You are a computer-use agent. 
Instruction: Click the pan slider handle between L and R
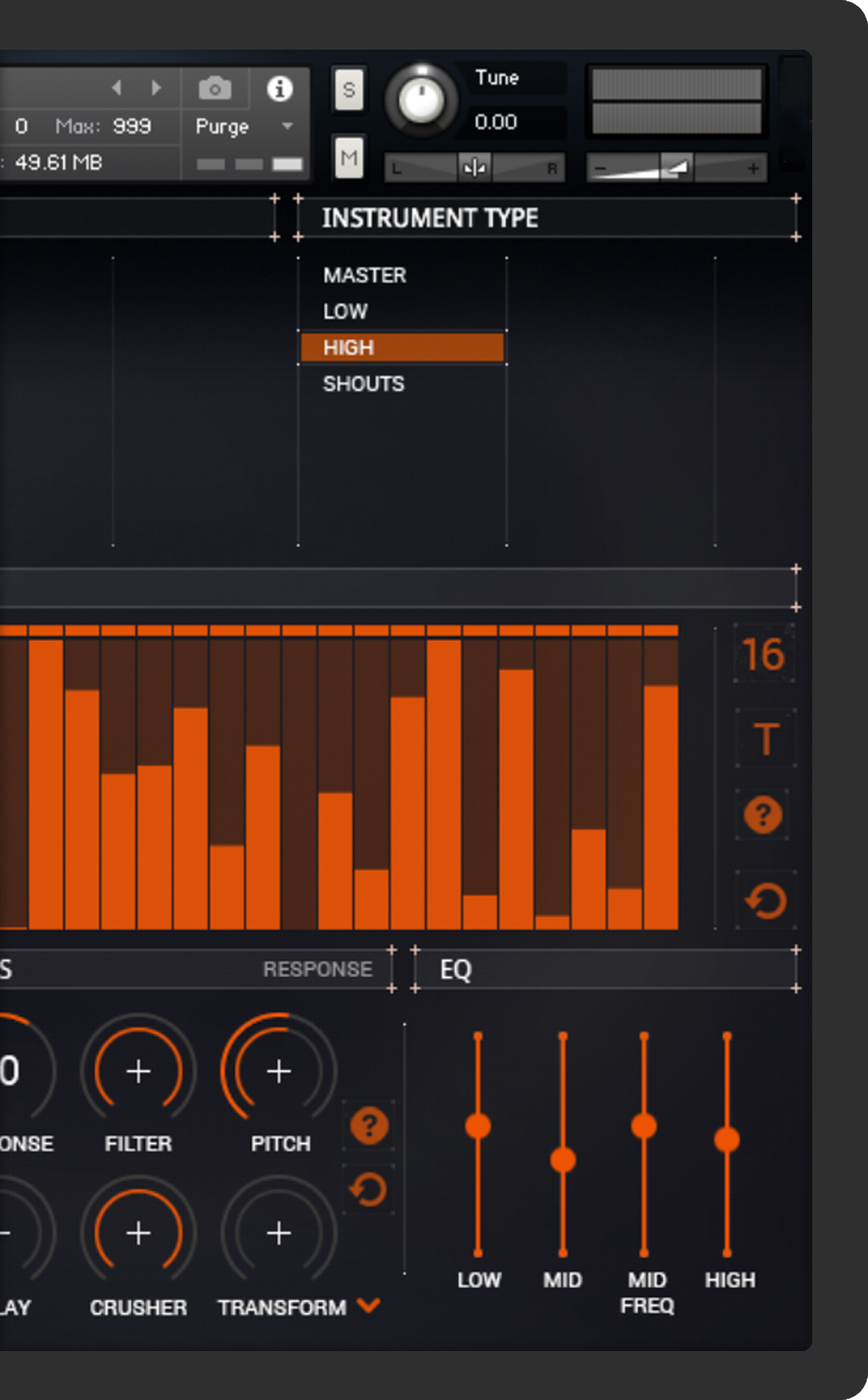click(475, 168)
